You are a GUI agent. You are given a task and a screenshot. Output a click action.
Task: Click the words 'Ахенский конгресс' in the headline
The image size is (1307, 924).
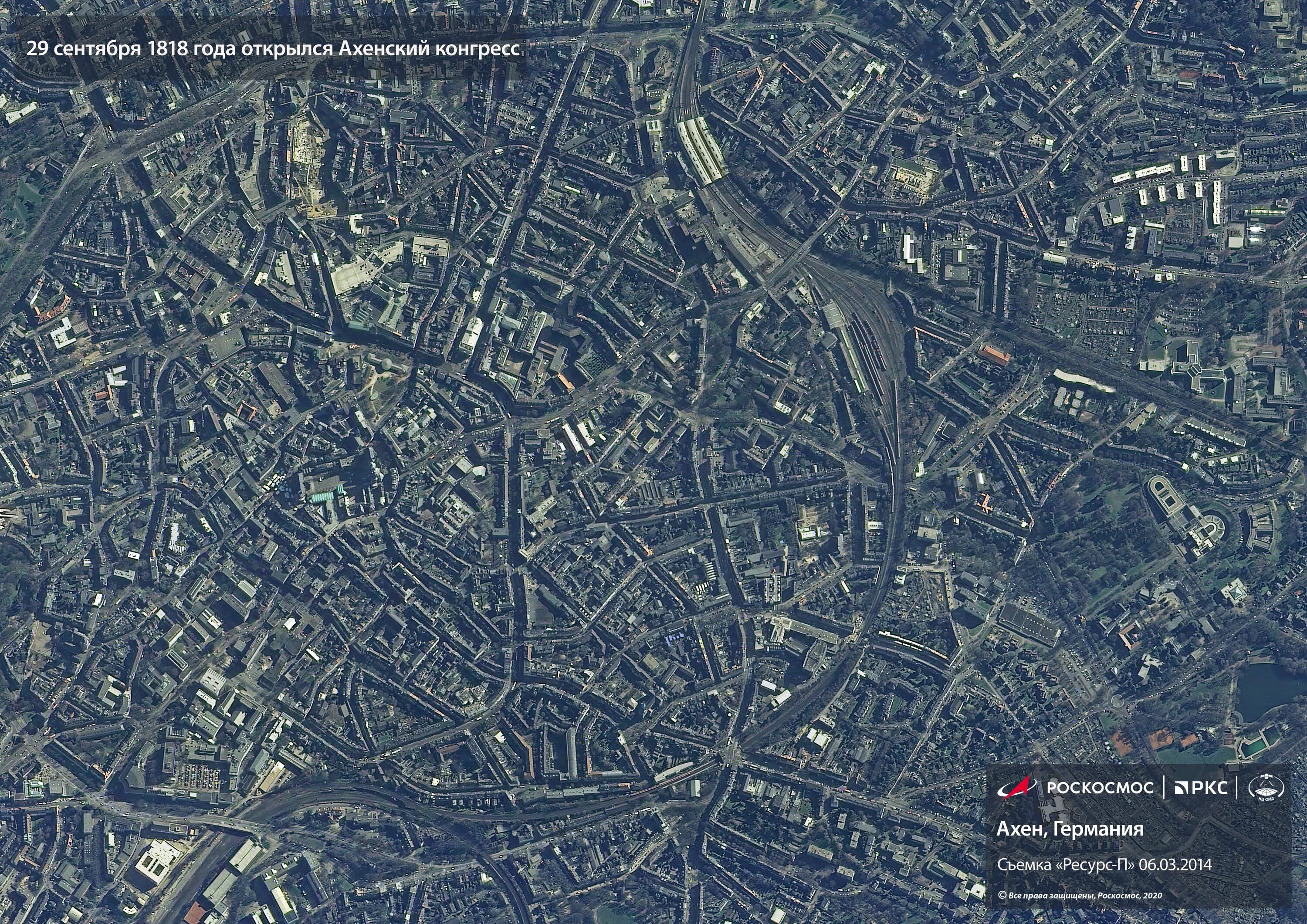click(x=429, y=49)
